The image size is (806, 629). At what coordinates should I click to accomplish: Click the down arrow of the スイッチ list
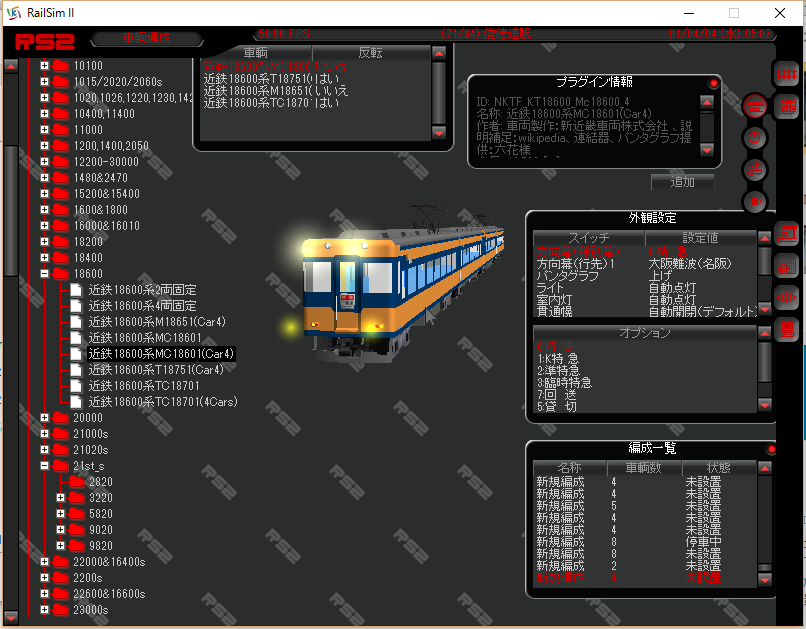pyautogui.click(x=765, y=309)
